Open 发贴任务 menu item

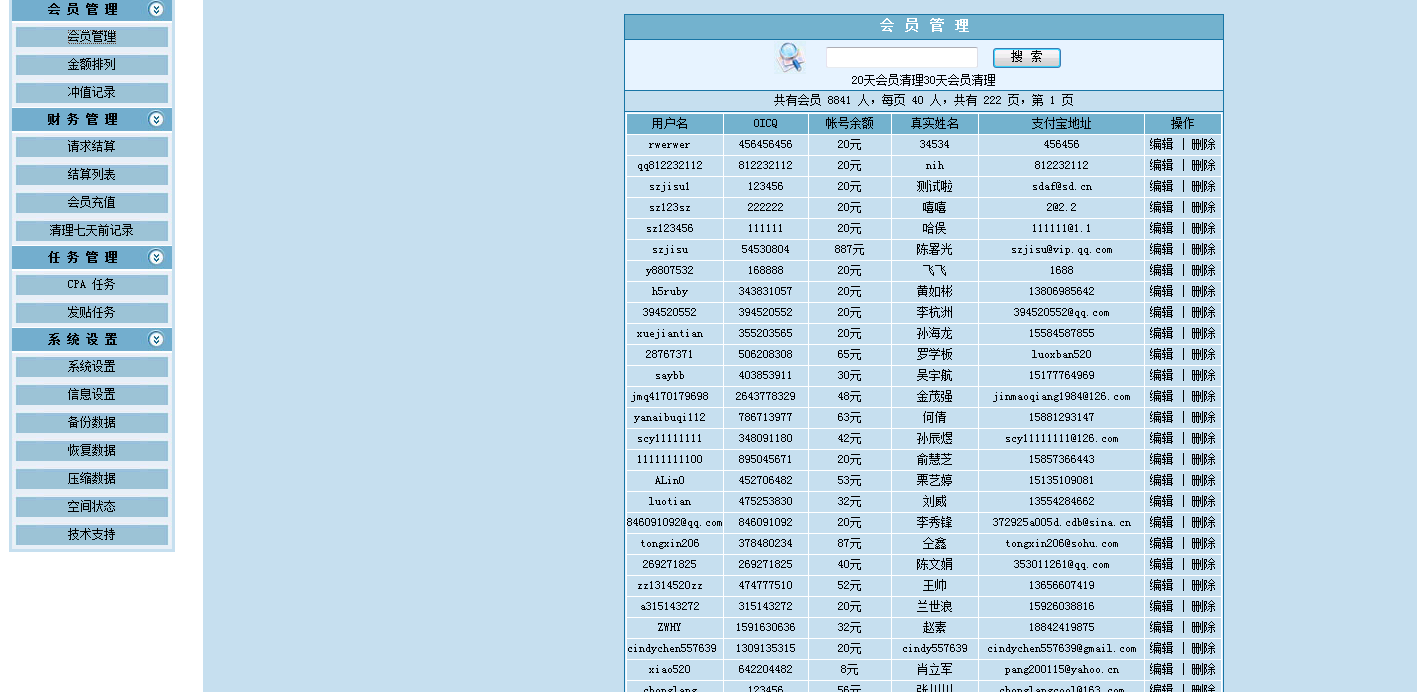coord(92,313)
